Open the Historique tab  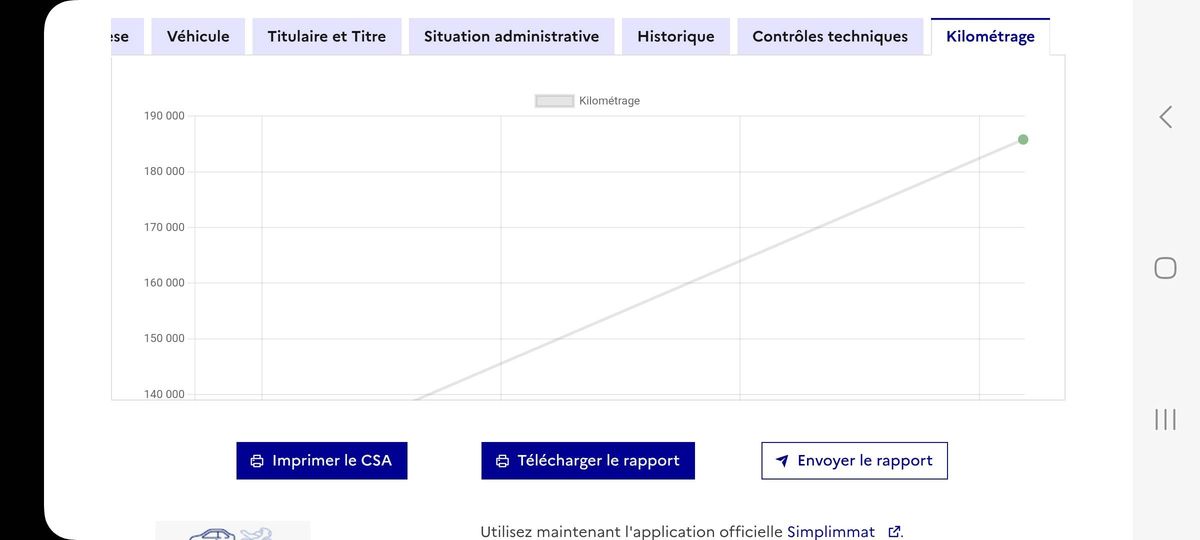coord(676,37)
